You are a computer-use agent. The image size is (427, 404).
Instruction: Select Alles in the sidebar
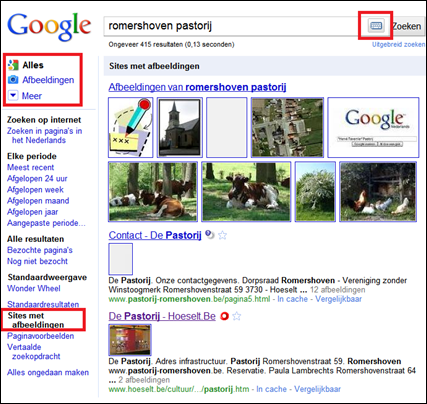click(33, 65)
